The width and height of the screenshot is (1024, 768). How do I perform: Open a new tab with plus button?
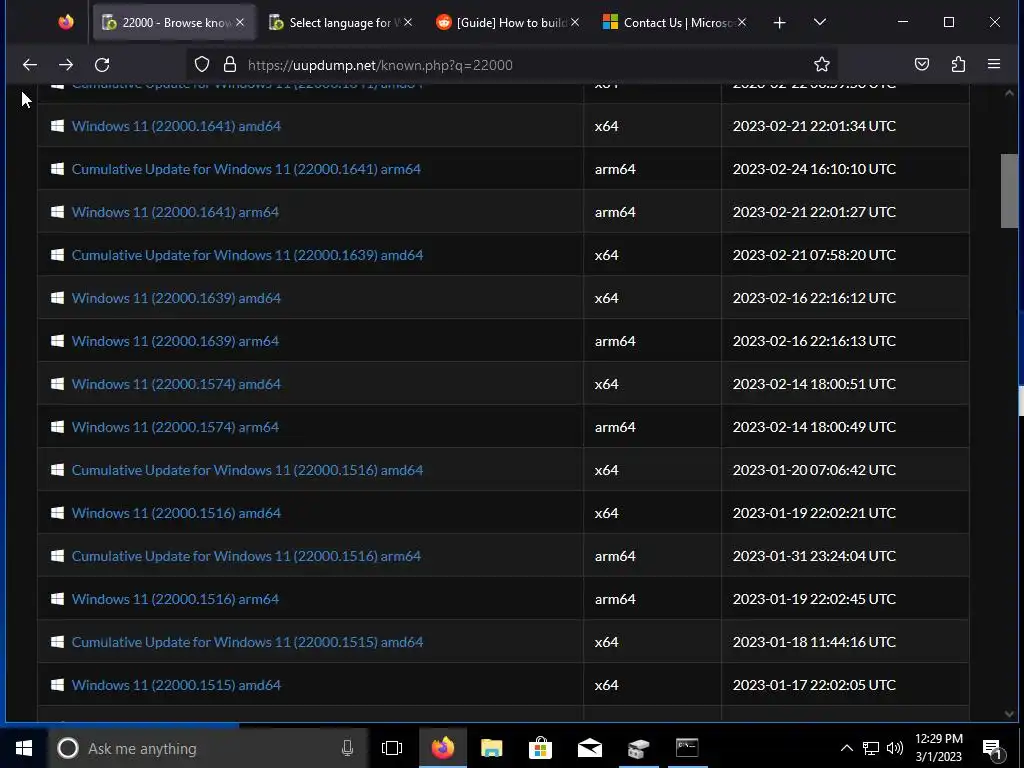pos(779,23)
